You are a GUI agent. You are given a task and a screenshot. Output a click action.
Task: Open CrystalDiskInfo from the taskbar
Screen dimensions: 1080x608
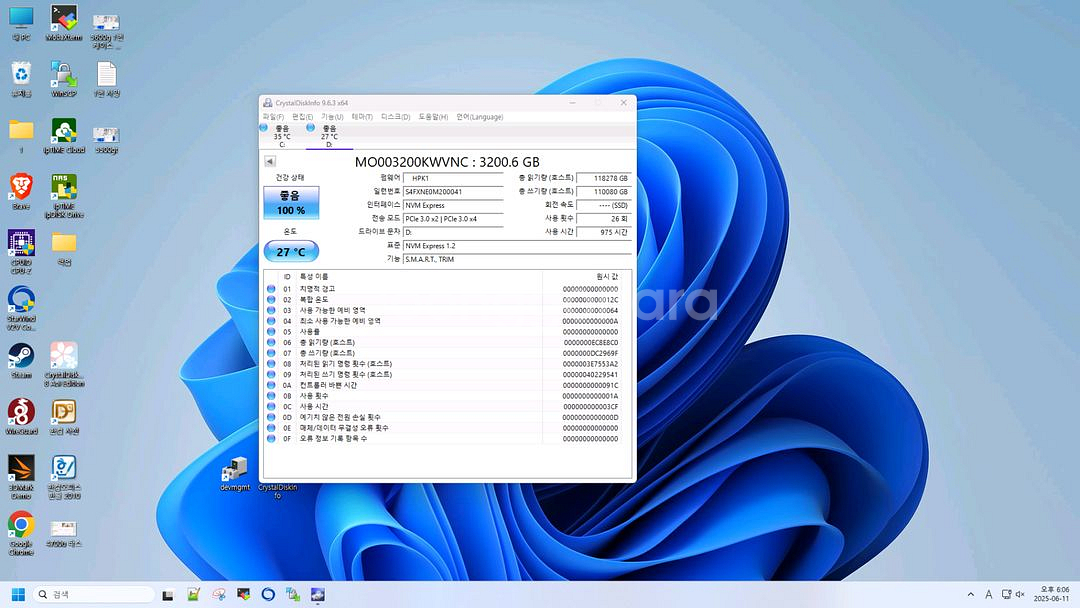(318, 595)
